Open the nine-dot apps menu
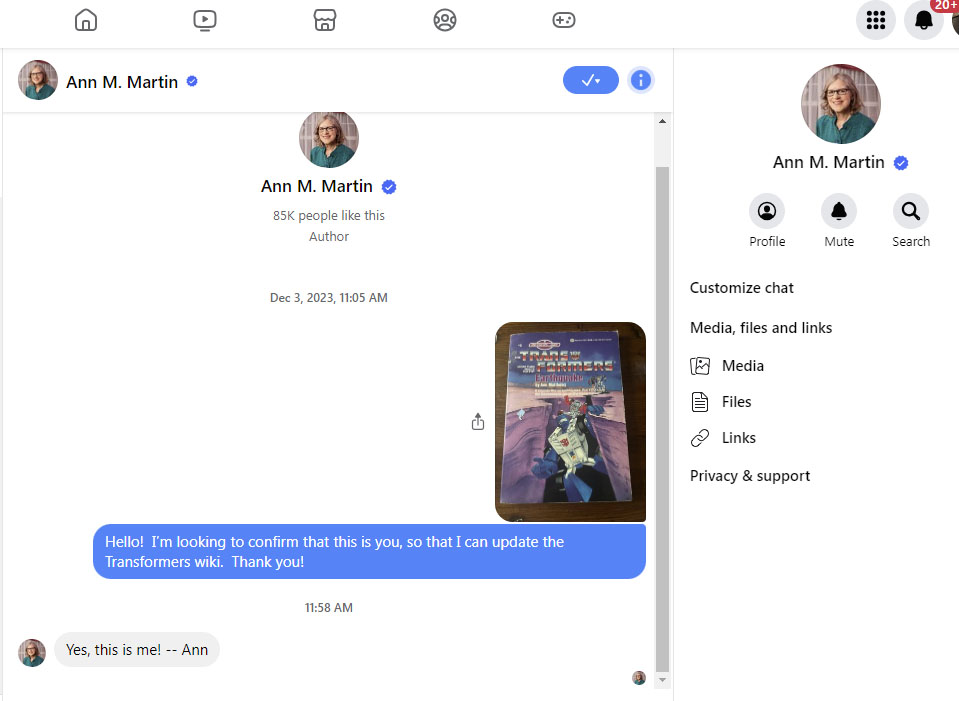The width and height of the screenshot is (959, 701). (876, 20)
